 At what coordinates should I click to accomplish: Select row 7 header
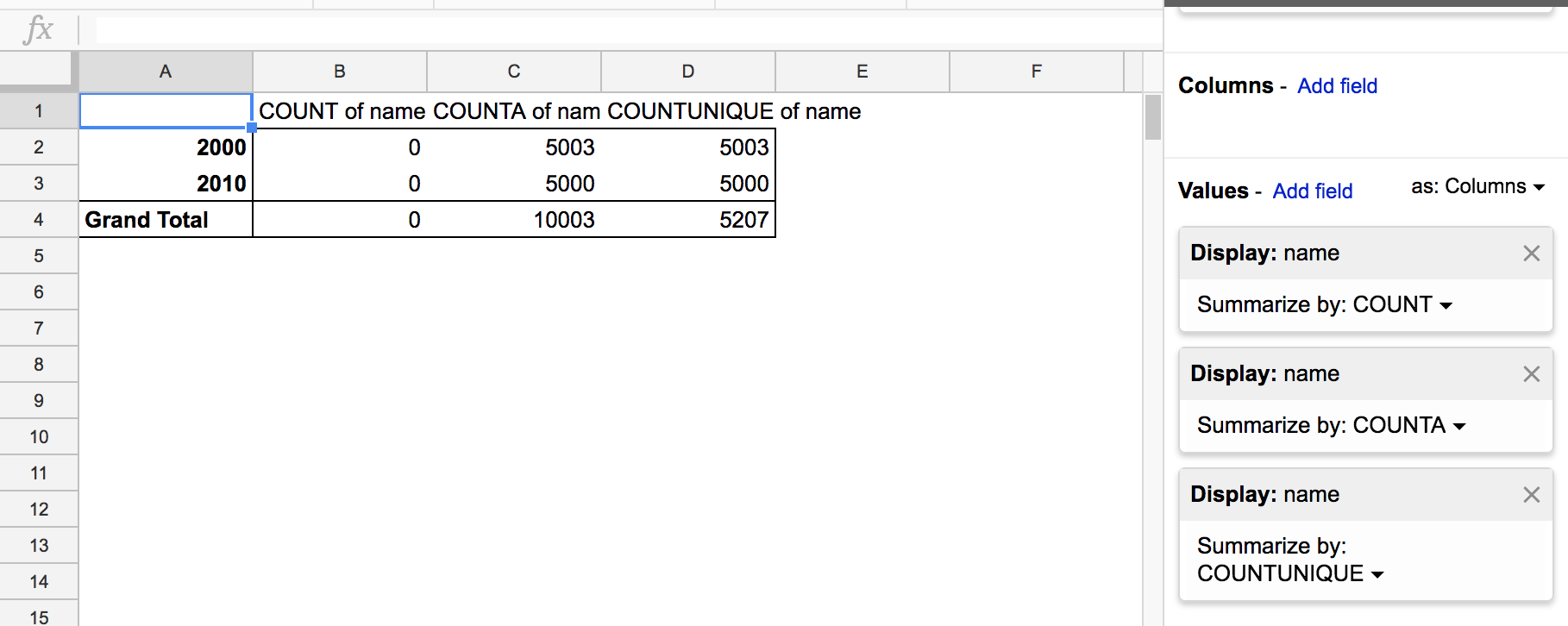(x=39, y=329)
